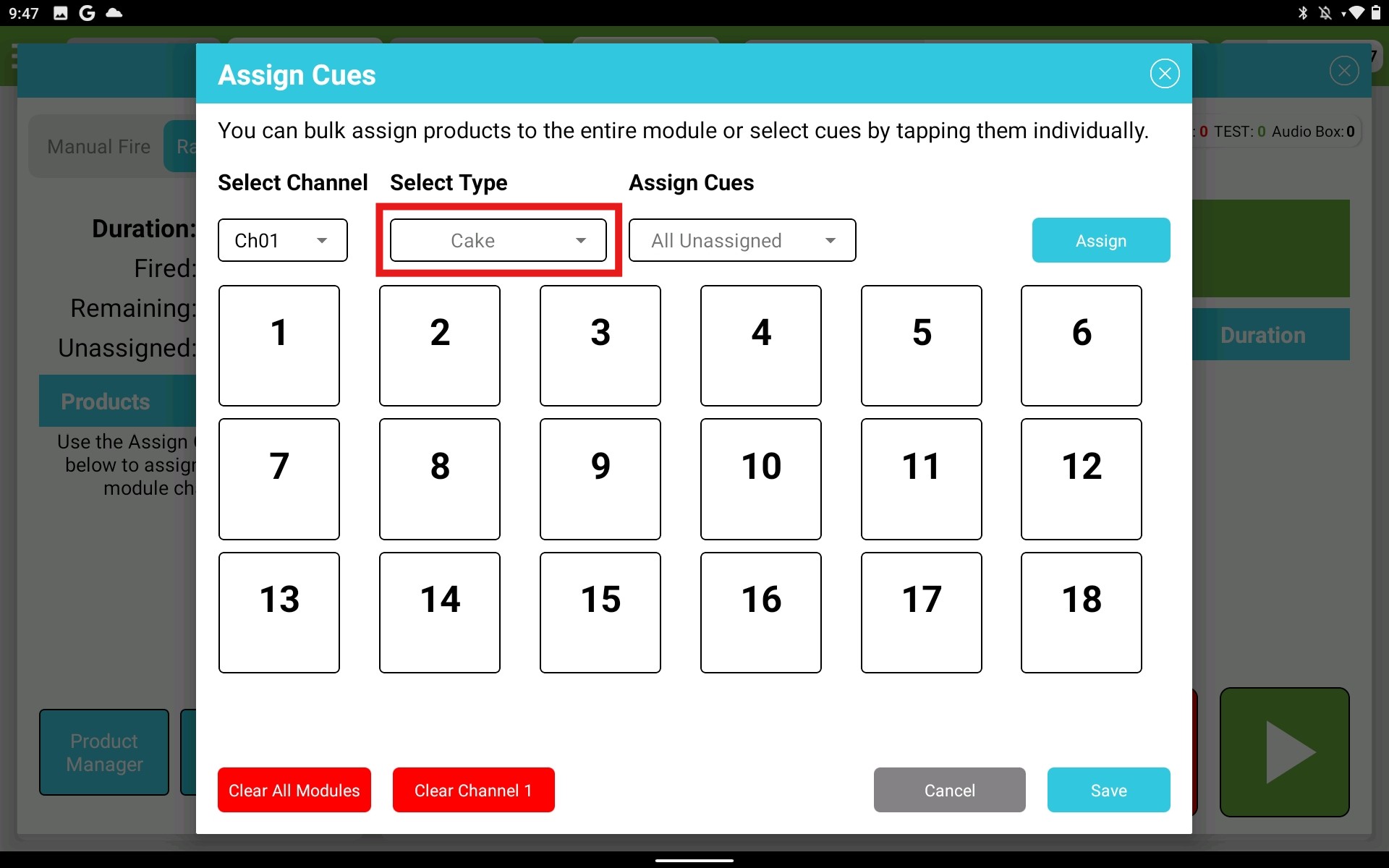
Task: Clear Channel 1
Action: point(473,790)
